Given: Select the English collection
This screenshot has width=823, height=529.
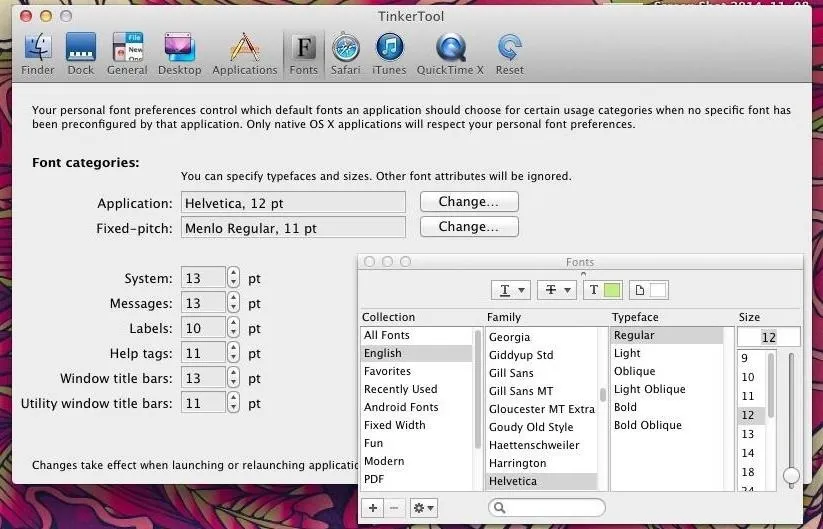Looking at the screenshot, I should 417,353.
